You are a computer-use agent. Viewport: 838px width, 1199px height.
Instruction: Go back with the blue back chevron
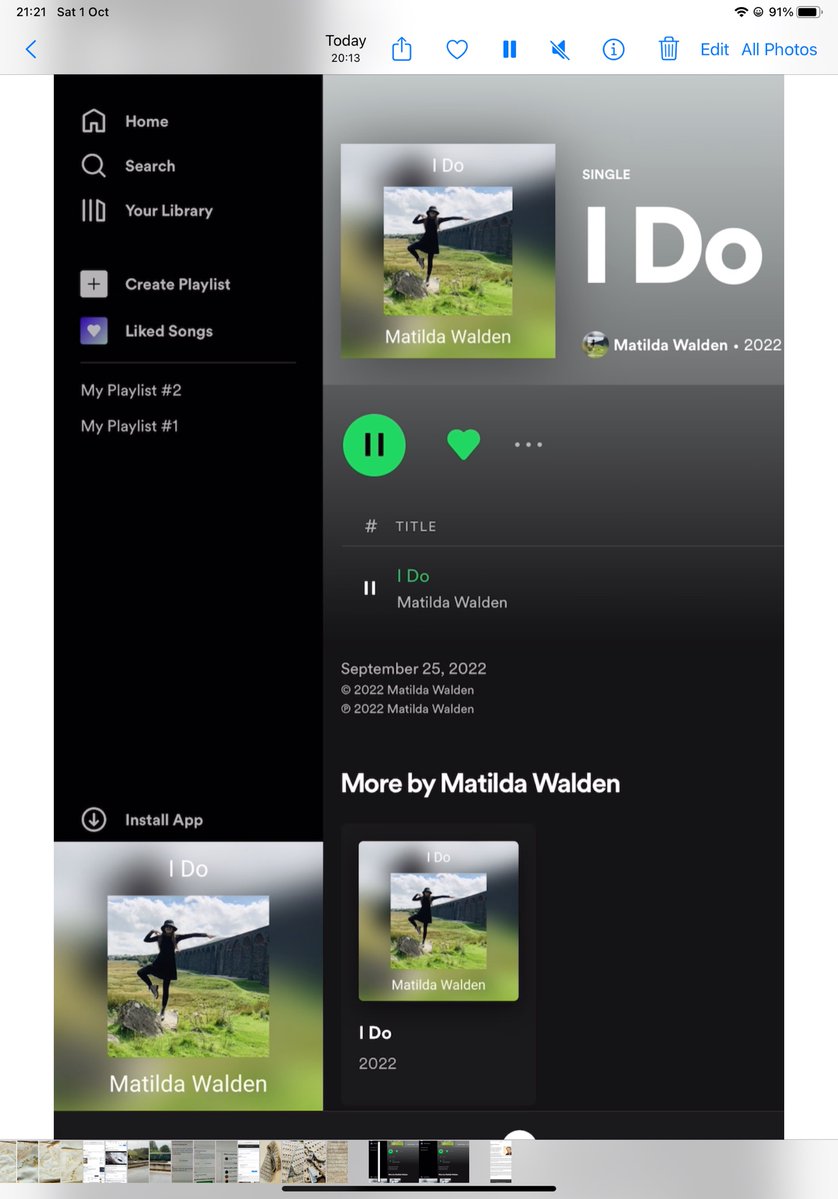pyautogui.click(x=31, y=50)
